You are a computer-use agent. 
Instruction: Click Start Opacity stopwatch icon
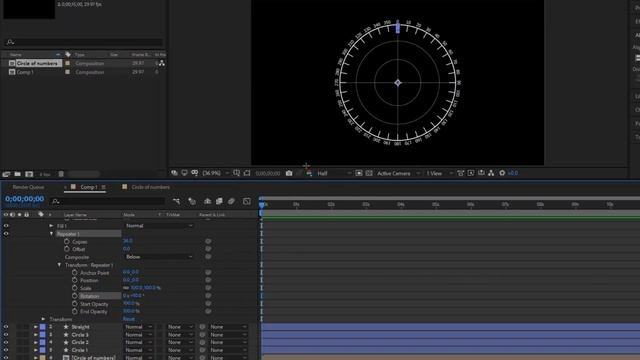point(74,304)
